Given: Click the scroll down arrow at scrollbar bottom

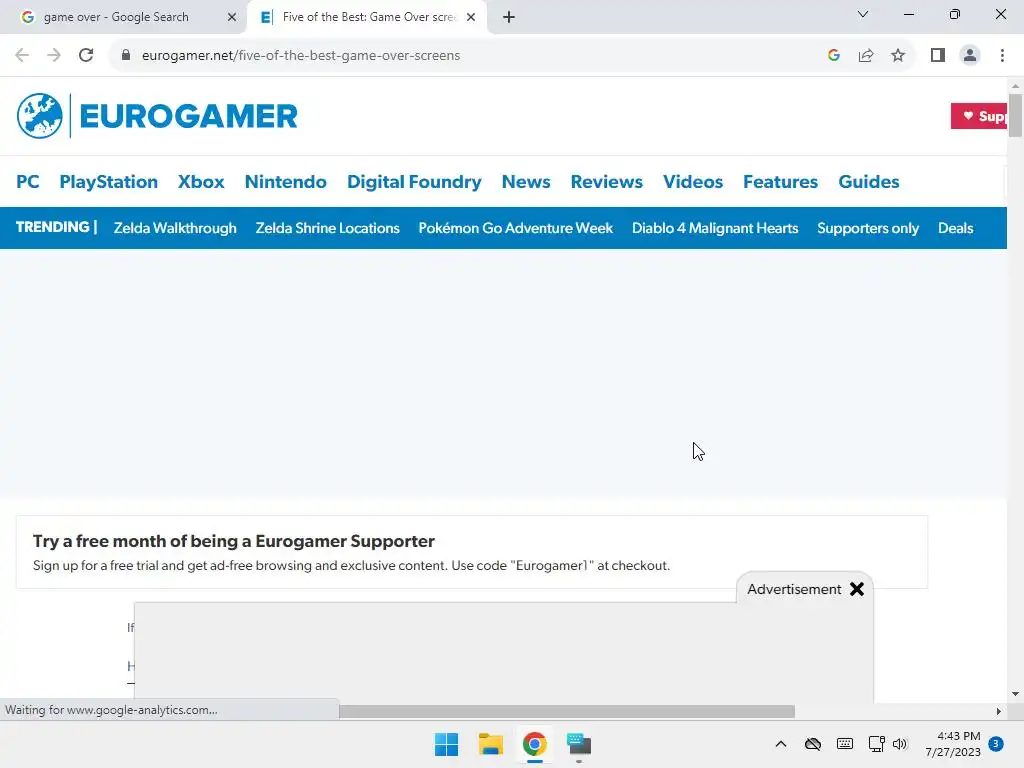Looking at the screenshot, I should 1015,694.
